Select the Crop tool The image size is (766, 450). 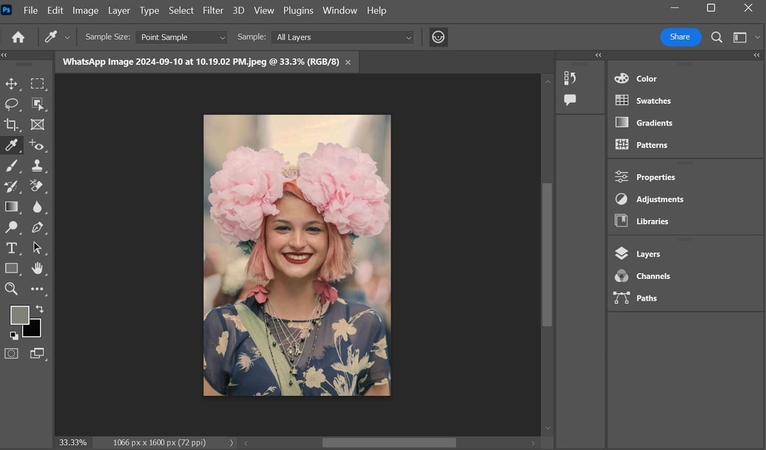(11, 124)
